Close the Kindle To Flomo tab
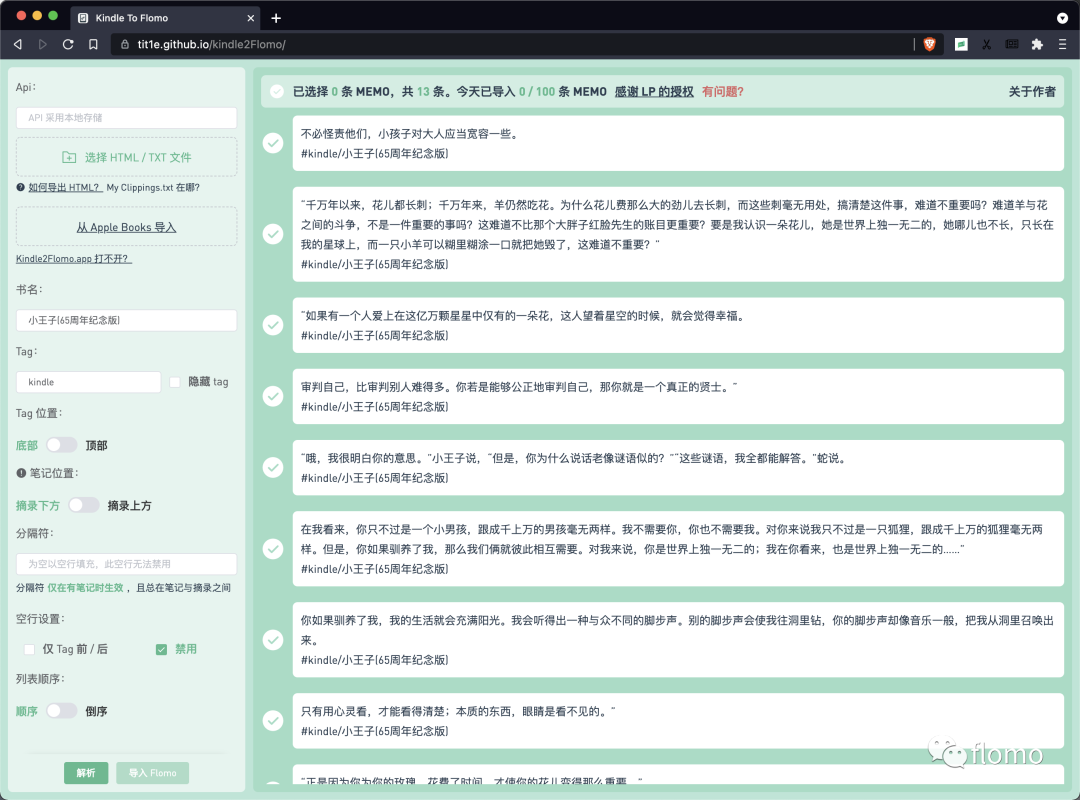1080x800 pixels. (x=251, y=18)
